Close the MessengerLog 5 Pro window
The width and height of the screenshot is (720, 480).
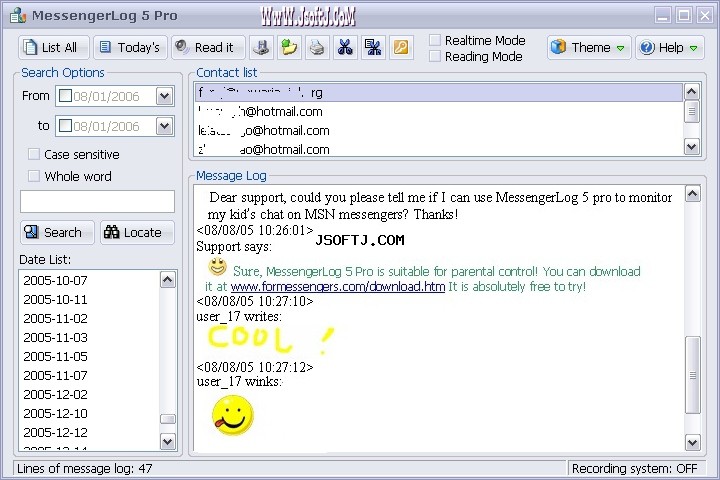(x=705, y=16)
